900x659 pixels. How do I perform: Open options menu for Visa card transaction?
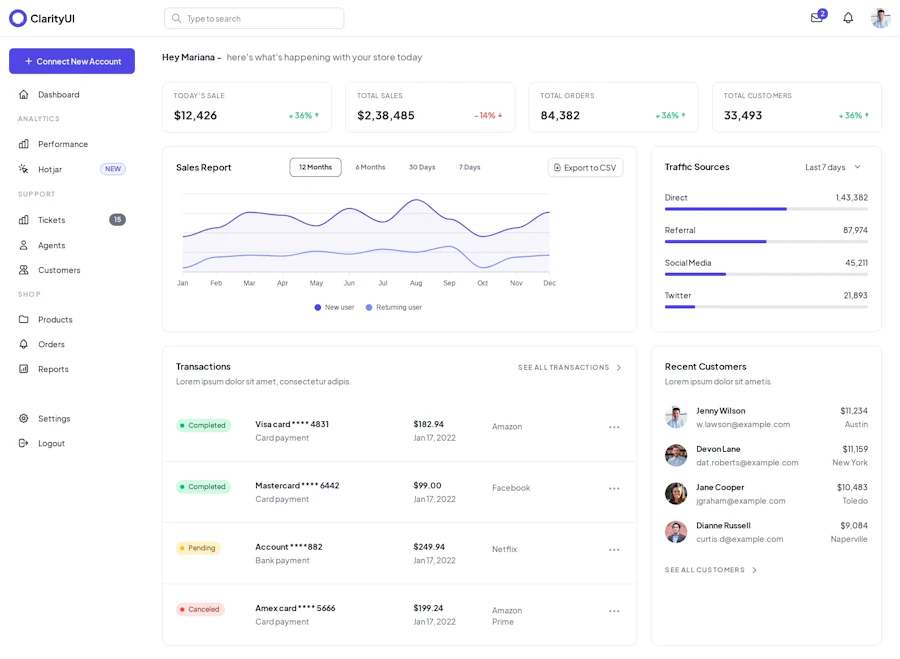pyautogui.click(x=614, y=427)
